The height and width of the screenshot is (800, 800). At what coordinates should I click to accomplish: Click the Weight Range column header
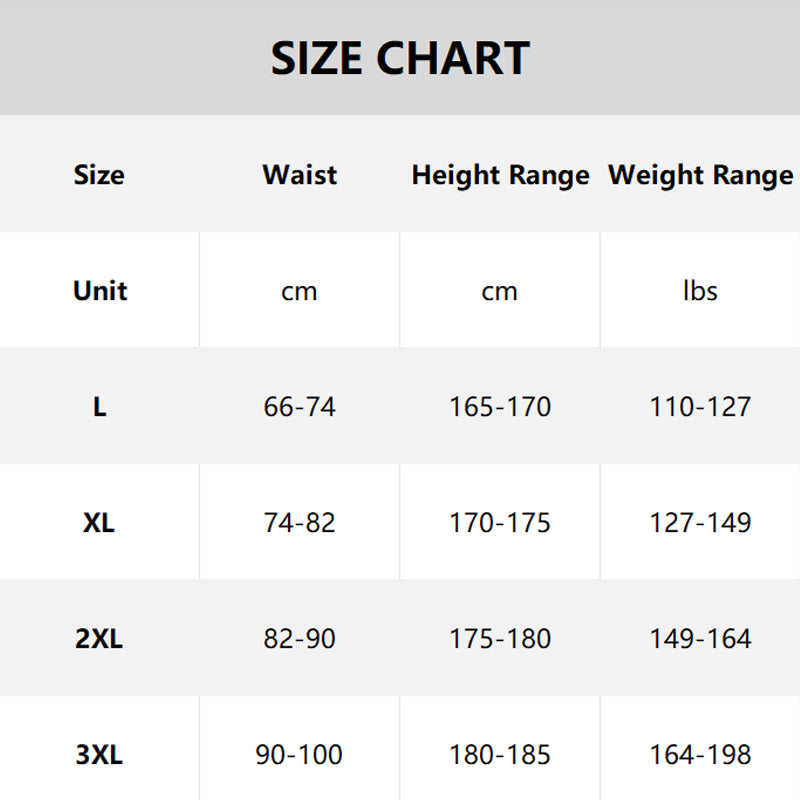point(700,176)
